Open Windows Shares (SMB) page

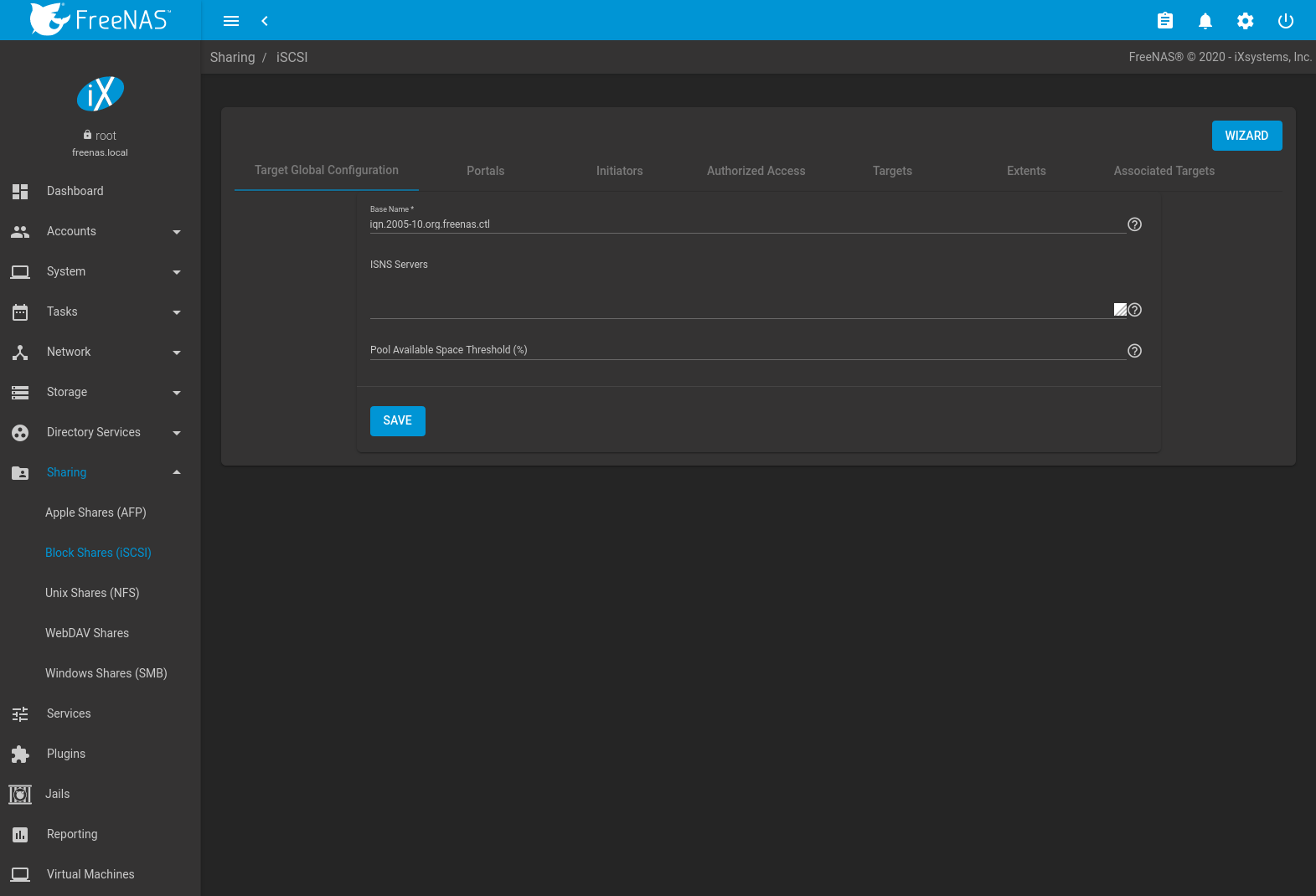point(106,673)
